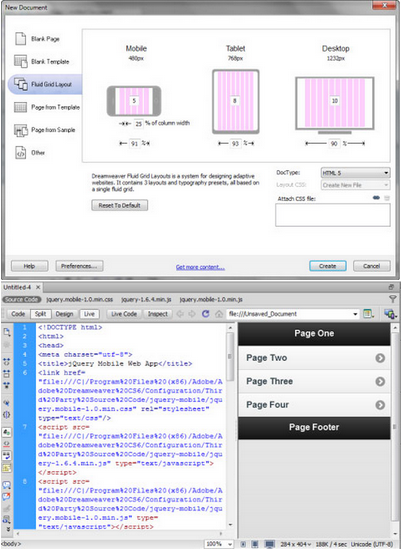Click the Apply Comment icon

click(x=7, y=485)
